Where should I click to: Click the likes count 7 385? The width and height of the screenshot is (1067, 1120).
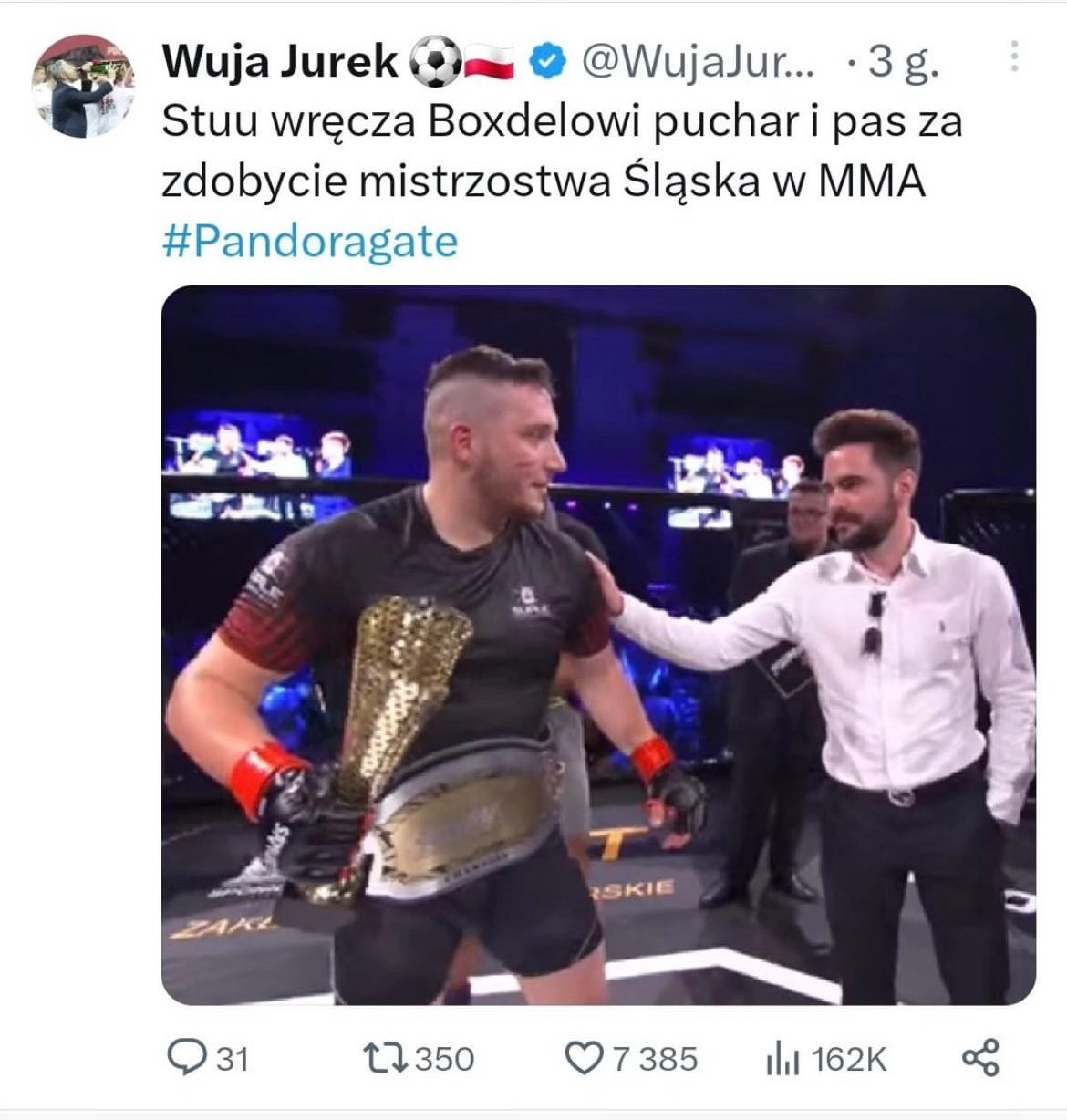(655, 1059)
